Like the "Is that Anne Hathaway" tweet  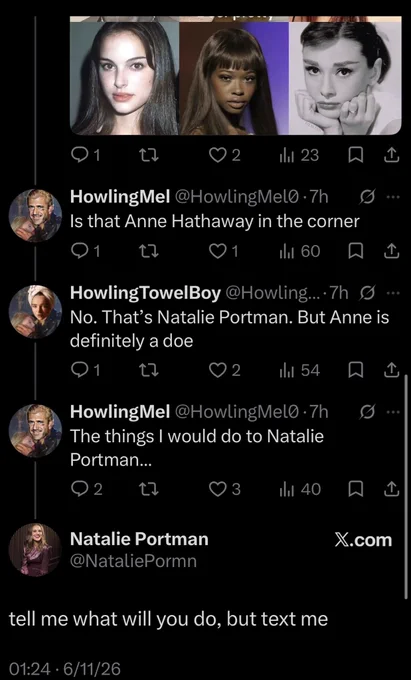[224, 251]
